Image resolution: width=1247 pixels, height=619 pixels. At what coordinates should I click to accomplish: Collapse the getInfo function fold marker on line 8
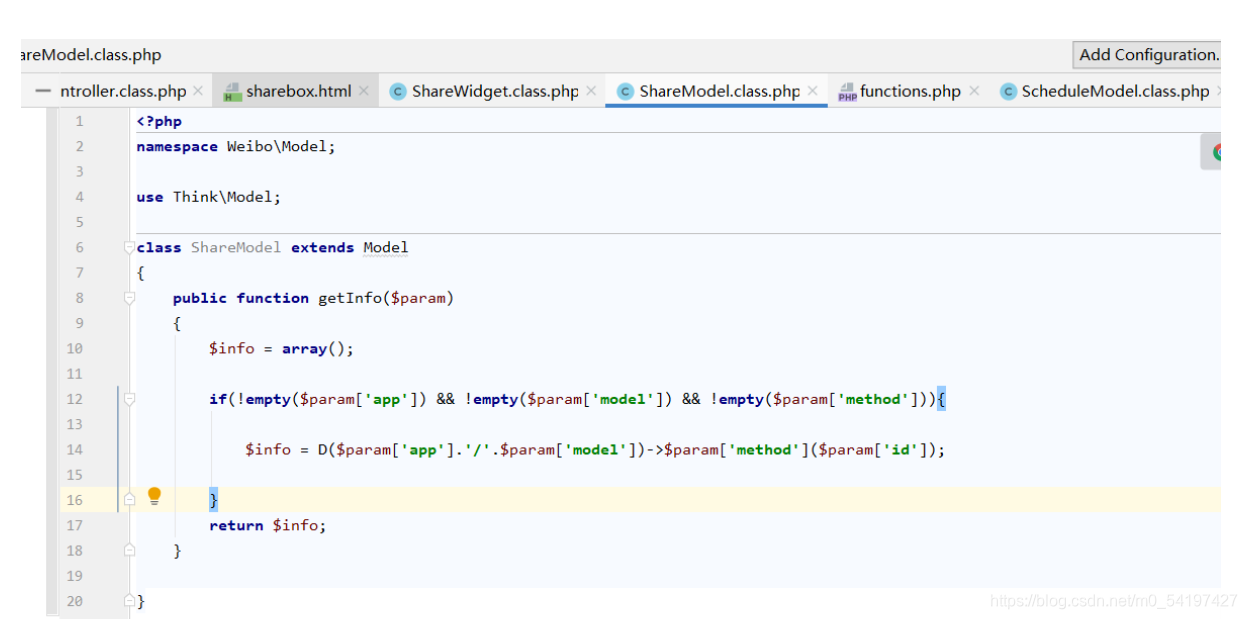tap(129, 298)
